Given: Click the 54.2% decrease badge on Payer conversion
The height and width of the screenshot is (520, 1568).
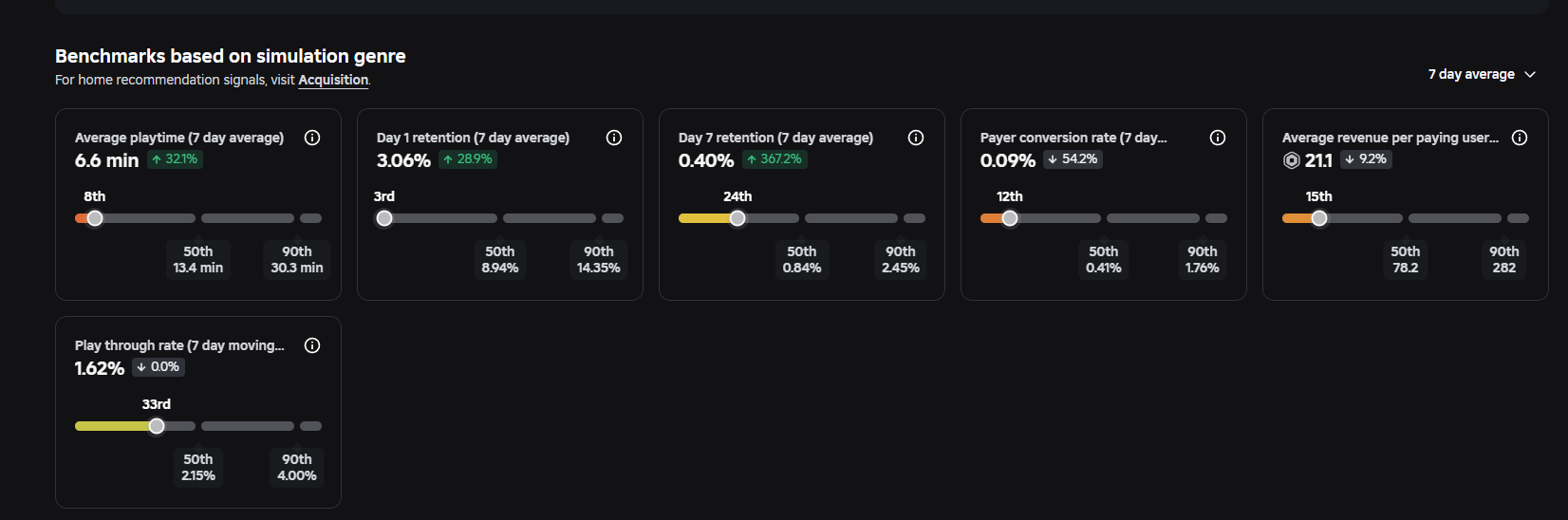Looking at the screenshot, I should pyautogui.click(x=1073, y=159).
